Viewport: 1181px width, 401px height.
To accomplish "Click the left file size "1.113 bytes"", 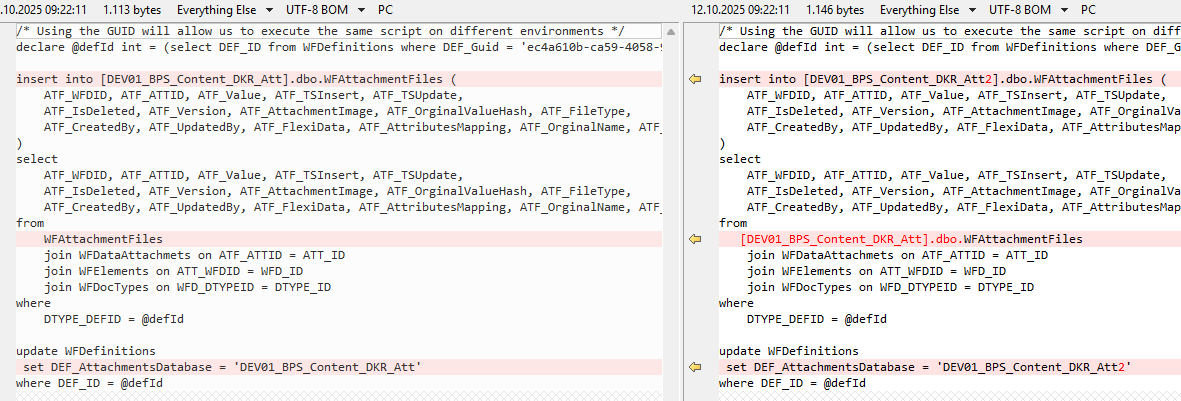I will tap(134, 10).
